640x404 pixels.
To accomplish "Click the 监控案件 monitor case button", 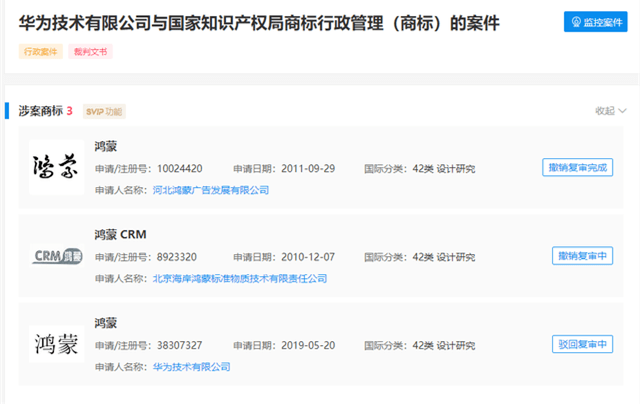I will tap(596, 22).
